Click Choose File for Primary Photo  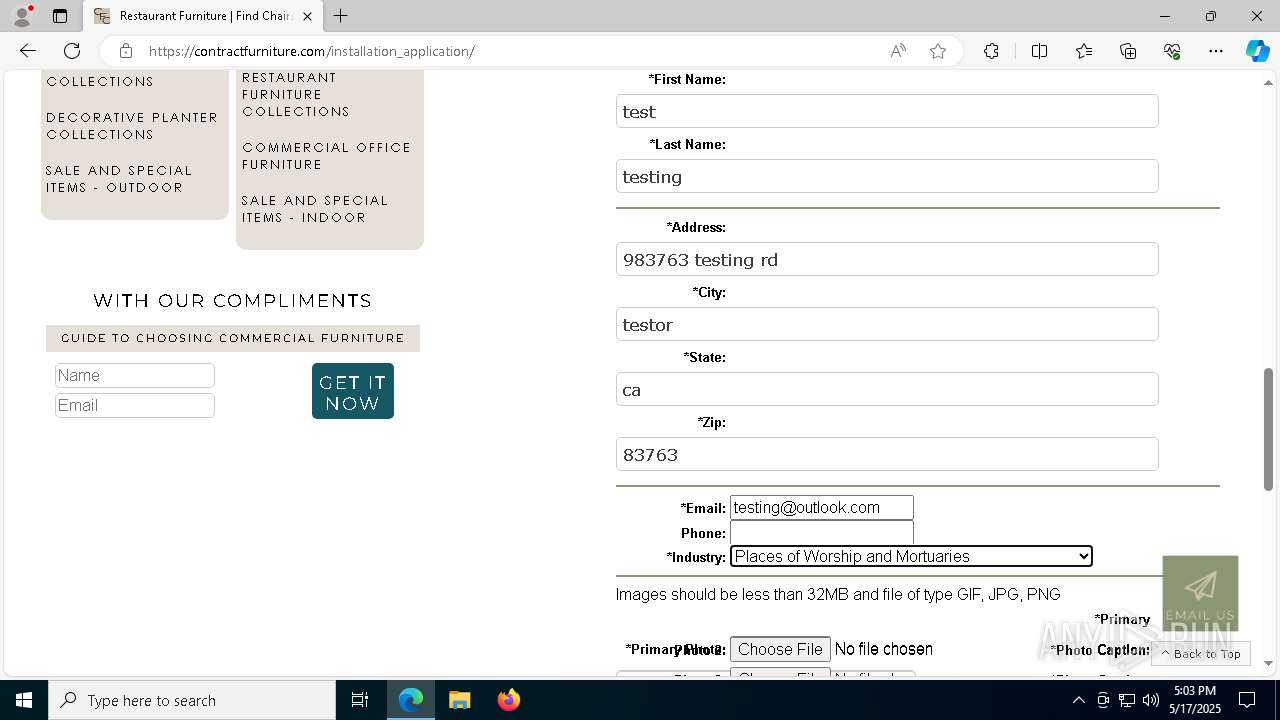pos(780,649)
